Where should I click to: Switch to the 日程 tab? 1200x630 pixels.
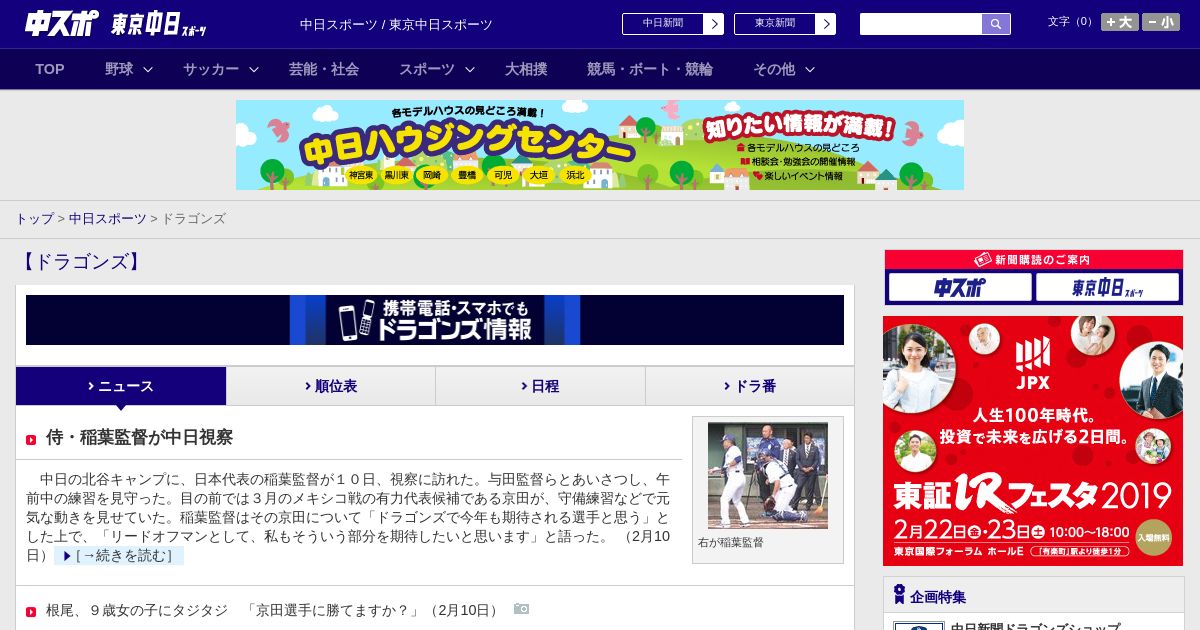(540, 386)
